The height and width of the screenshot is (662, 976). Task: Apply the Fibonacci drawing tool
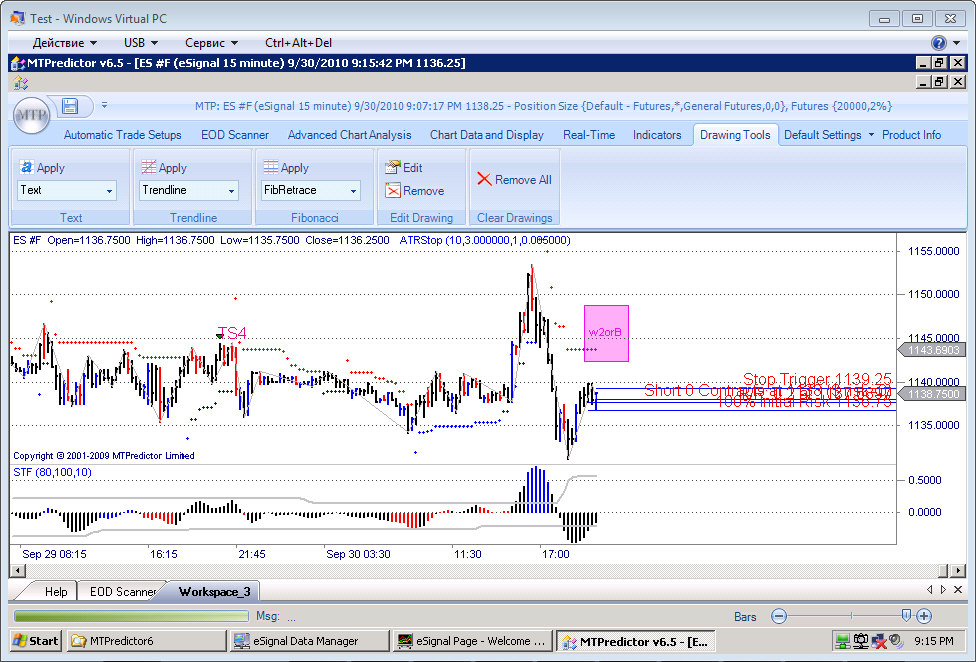[286, 168]
